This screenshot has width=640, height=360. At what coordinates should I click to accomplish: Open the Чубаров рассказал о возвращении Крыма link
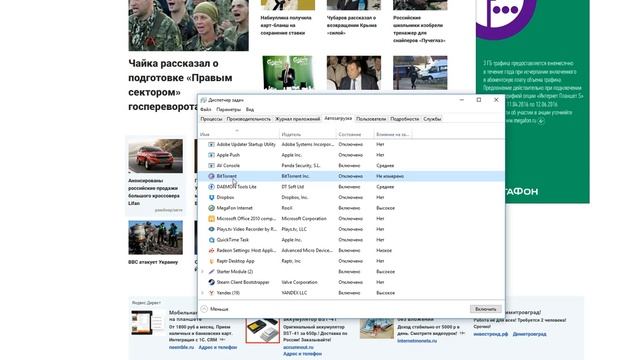click(x=352, y=25)
